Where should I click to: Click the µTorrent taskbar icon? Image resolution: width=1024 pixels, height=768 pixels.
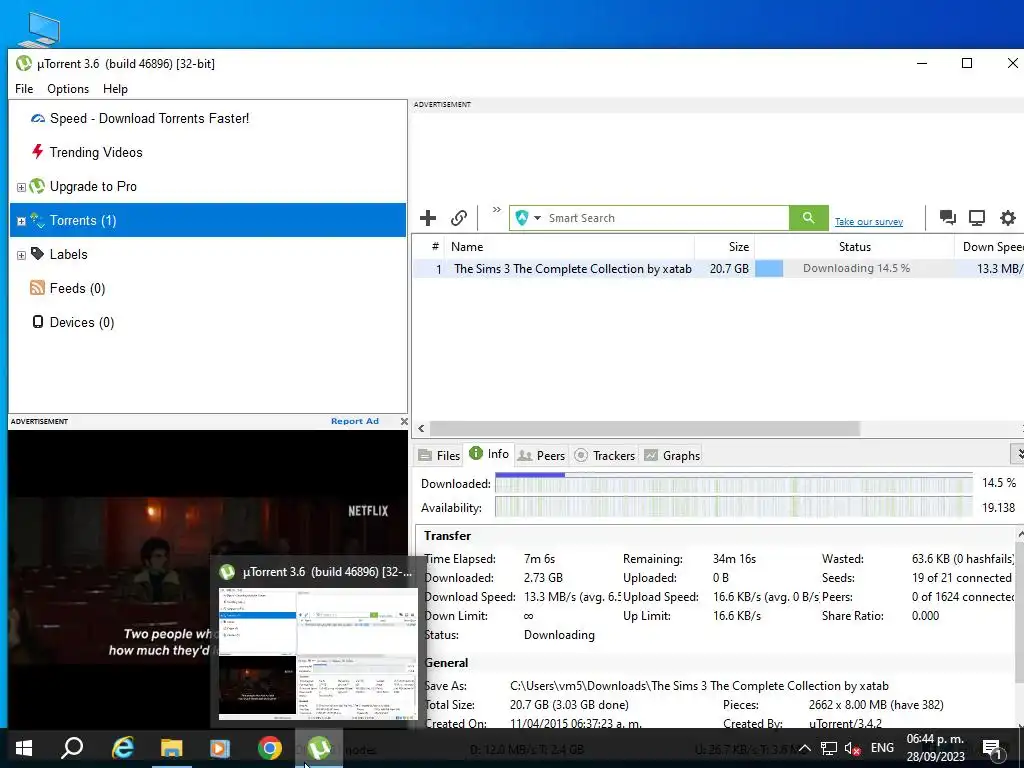click(x=319, y=748)
